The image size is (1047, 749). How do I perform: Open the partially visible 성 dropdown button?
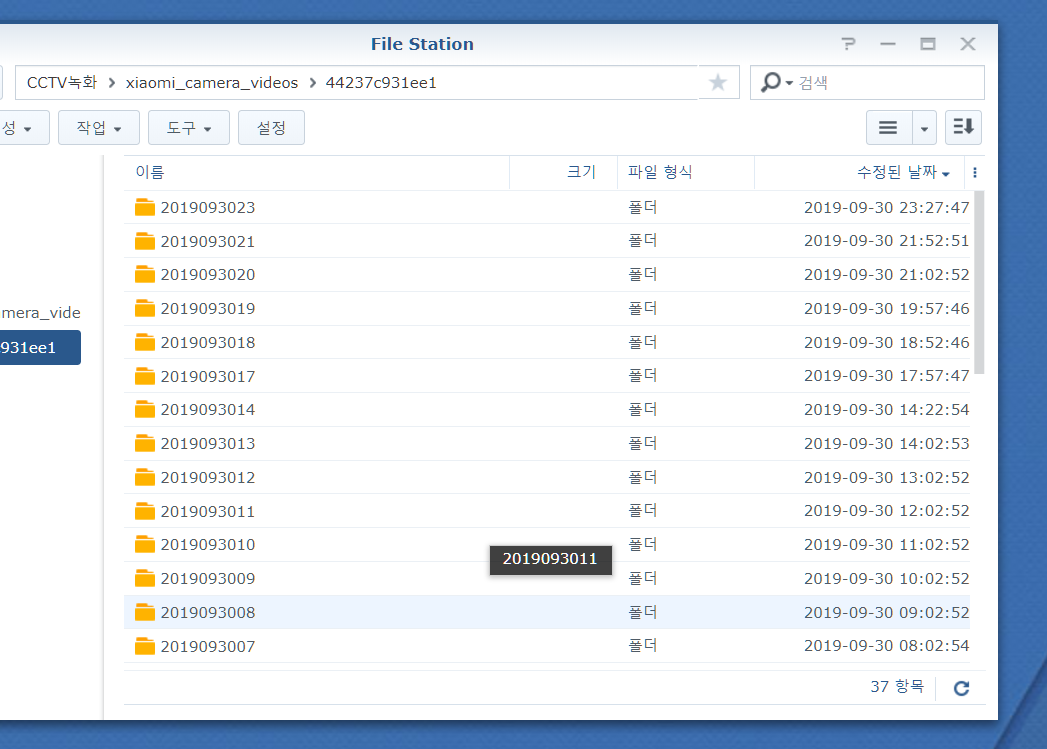click(x=24, y=127)
